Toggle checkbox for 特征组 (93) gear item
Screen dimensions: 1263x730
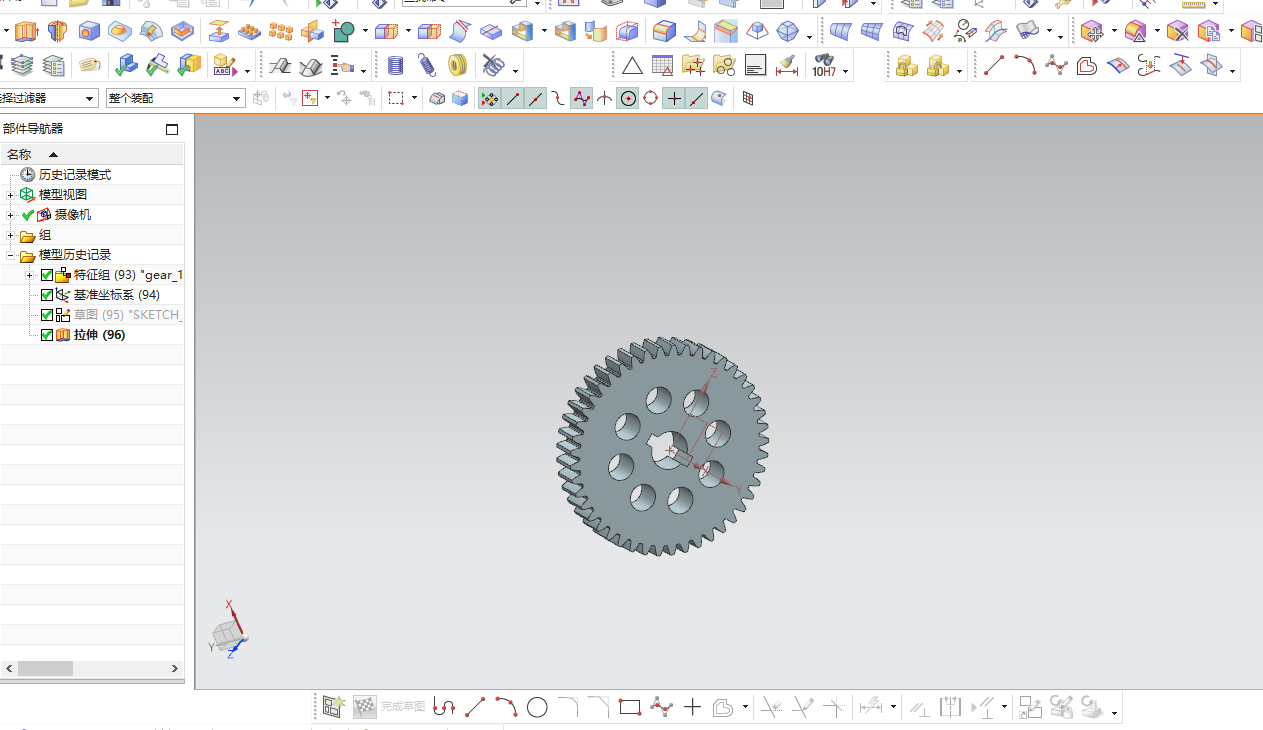click(x=47, y=275)
